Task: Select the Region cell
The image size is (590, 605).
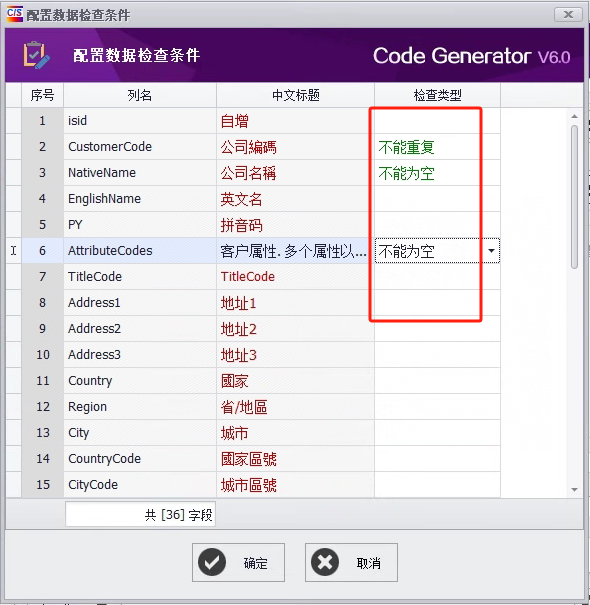Action: point(140,407)
